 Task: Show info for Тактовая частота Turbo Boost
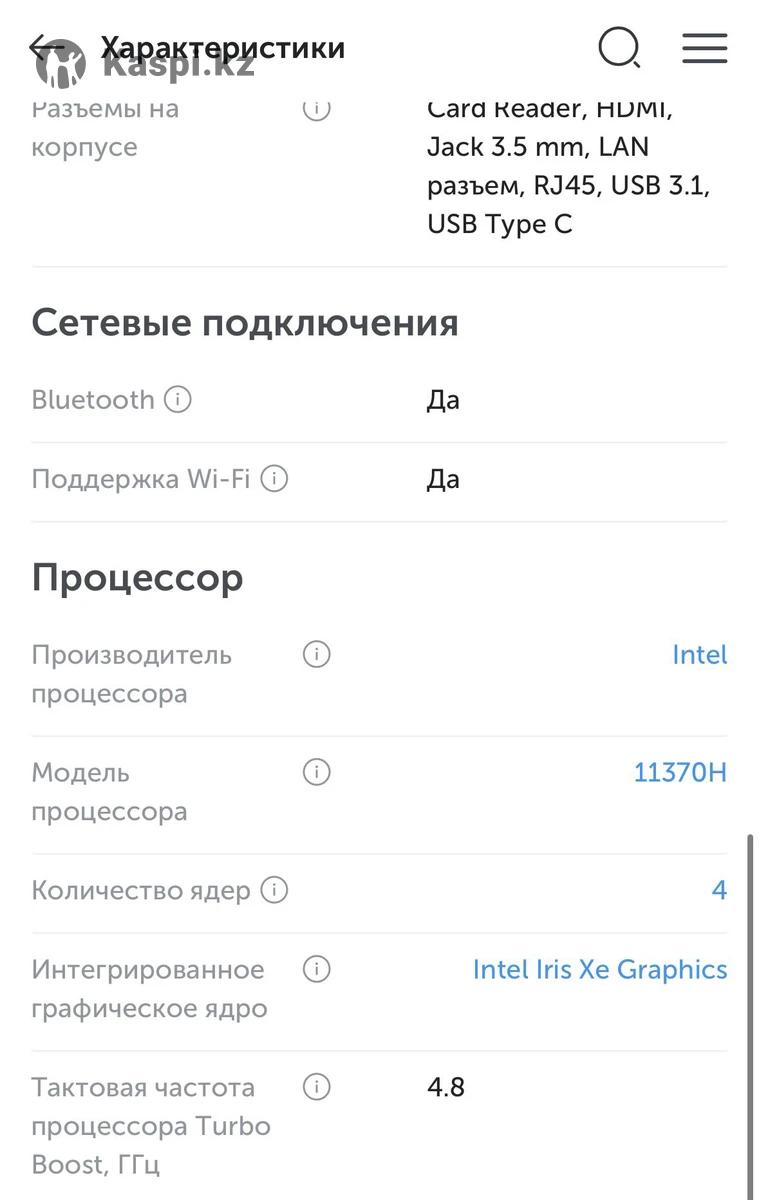click(x=316, y=1087)
